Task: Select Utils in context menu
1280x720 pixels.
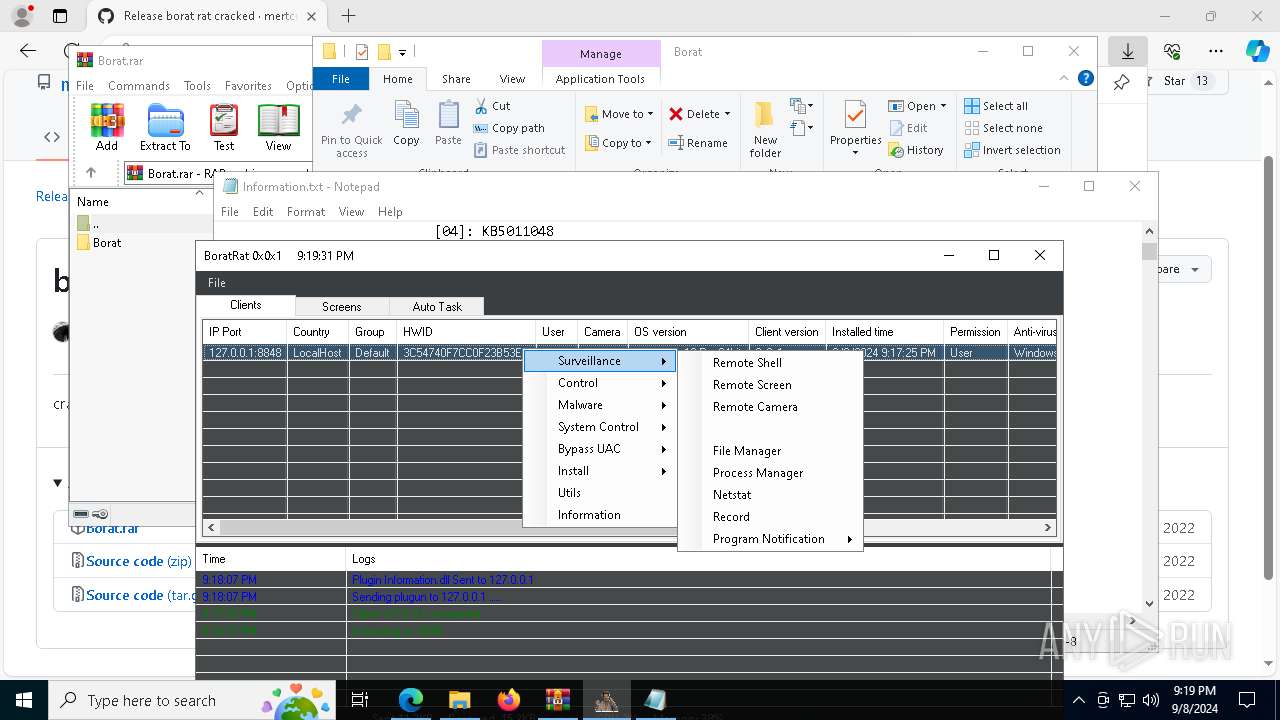Action: coord(600,493)
